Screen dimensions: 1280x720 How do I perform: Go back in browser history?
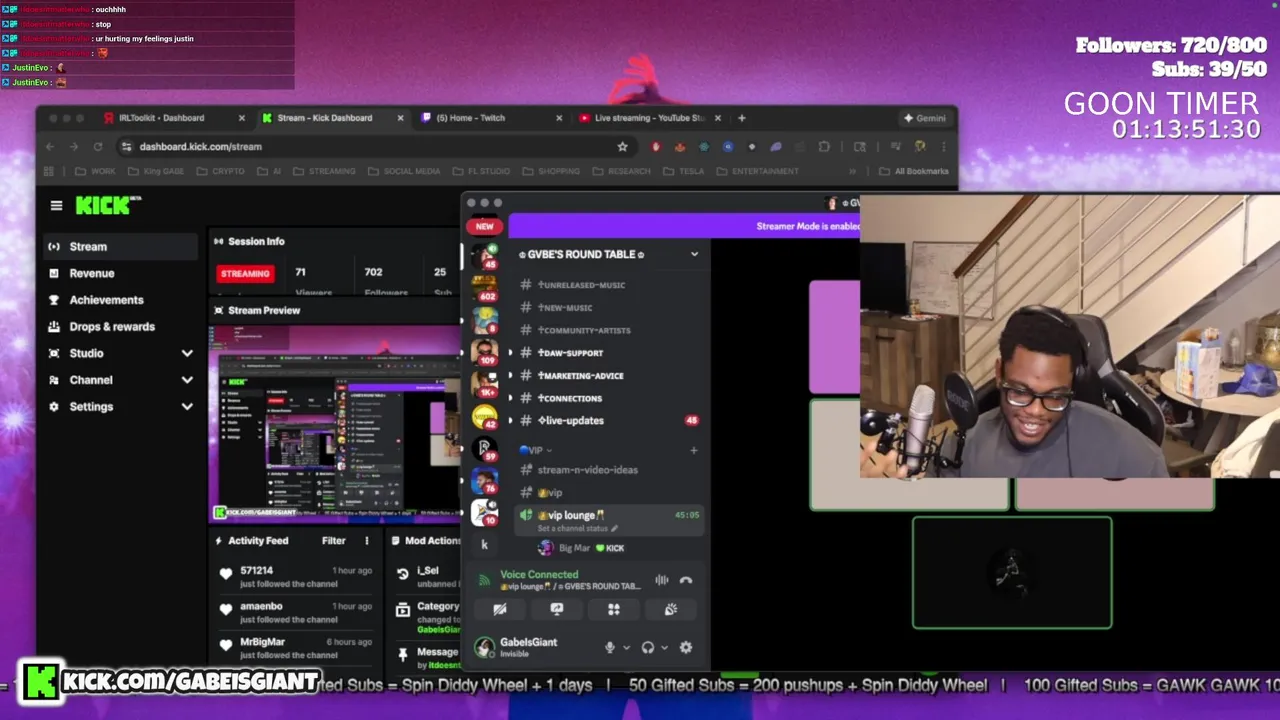click(50, 147)
